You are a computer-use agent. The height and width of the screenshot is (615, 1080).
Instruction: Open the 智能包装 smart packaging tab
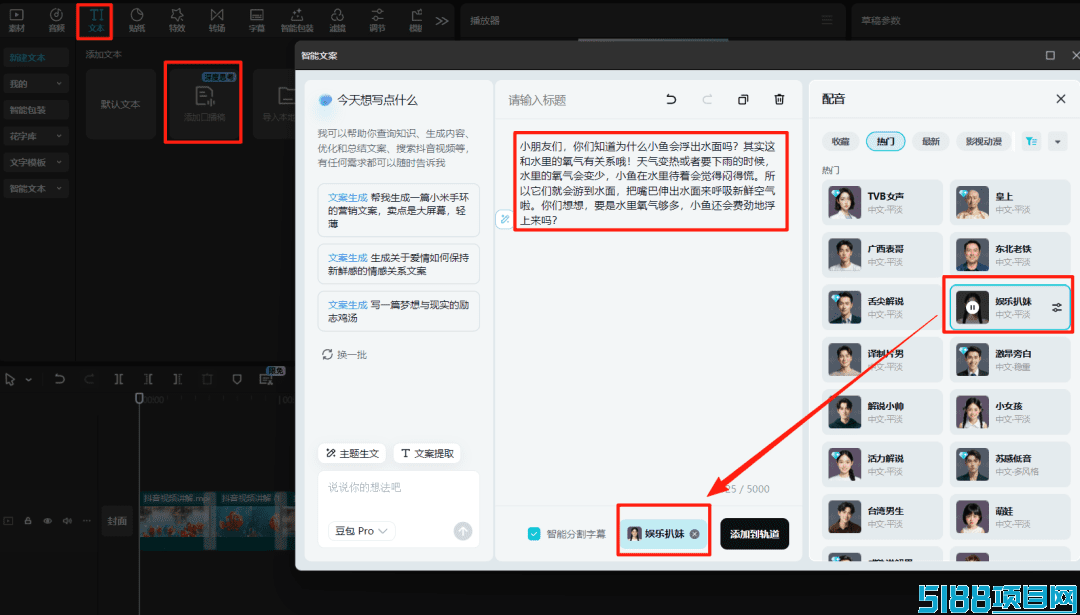coord(297,21)
